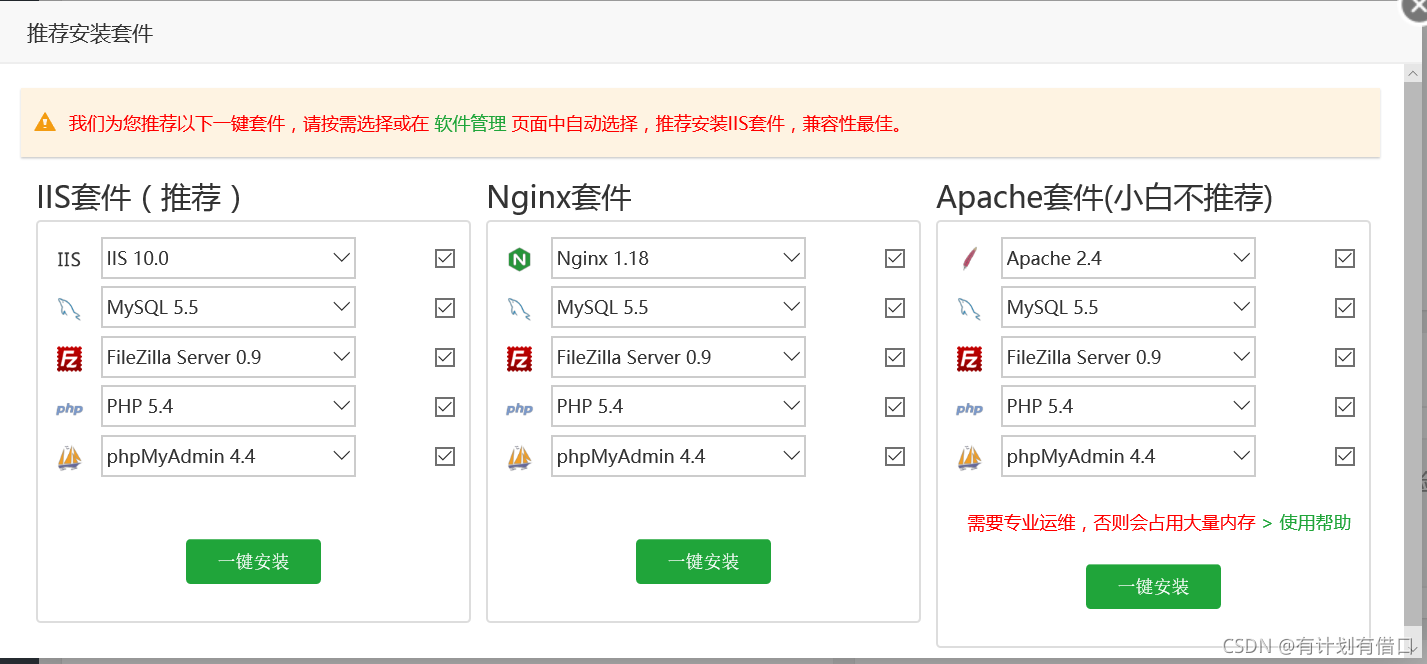The width and height of the screenshot is (1427, 664).
Task: Click the FileZilla icon in IIS suite
Action: [x=69, y=358]
